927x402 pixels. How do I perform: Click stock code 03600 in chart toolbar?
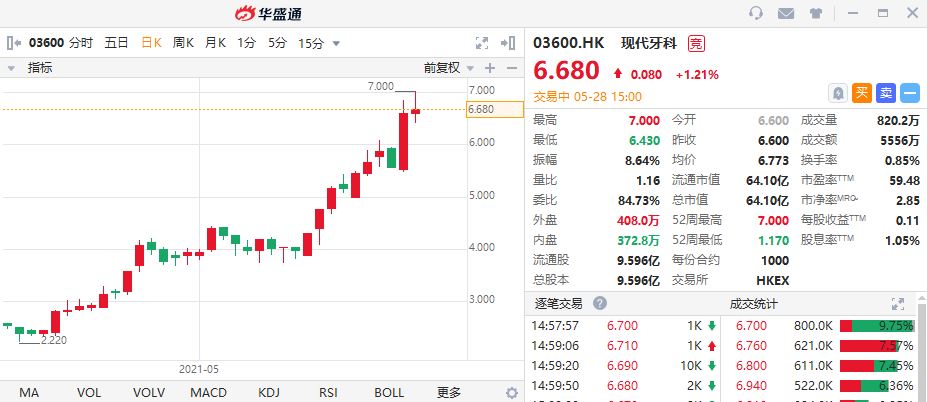[x=47, y=43]
